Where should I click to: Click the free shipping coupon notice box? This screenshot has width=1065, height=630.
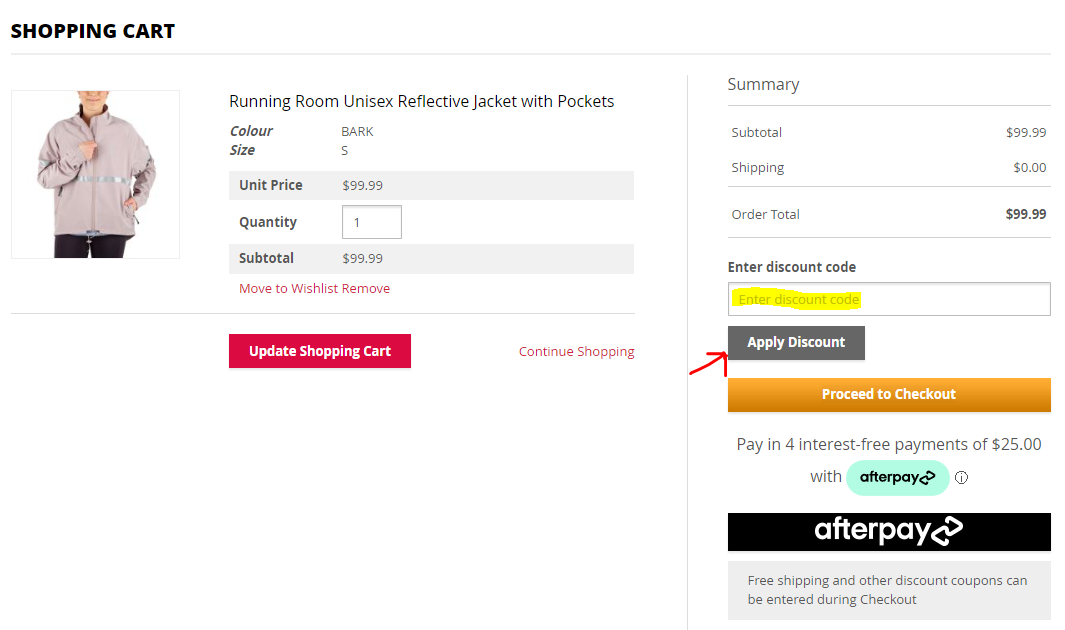click(x=889, y=590)
